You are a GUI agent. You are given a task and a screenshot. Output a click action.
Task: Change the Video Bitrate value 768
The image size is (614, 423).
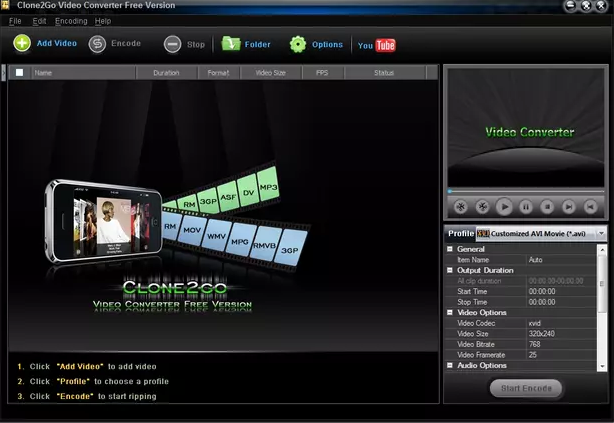coord(562,344)
